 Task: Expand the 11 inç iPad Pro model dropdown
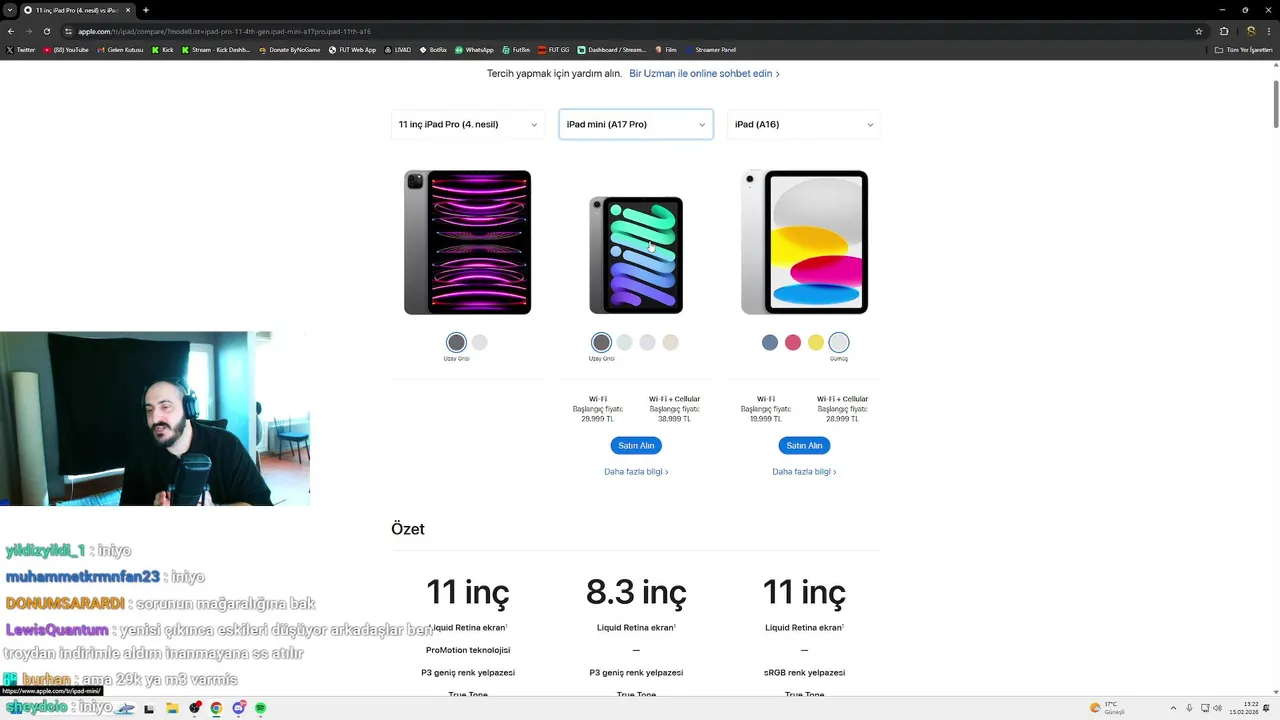468,124
